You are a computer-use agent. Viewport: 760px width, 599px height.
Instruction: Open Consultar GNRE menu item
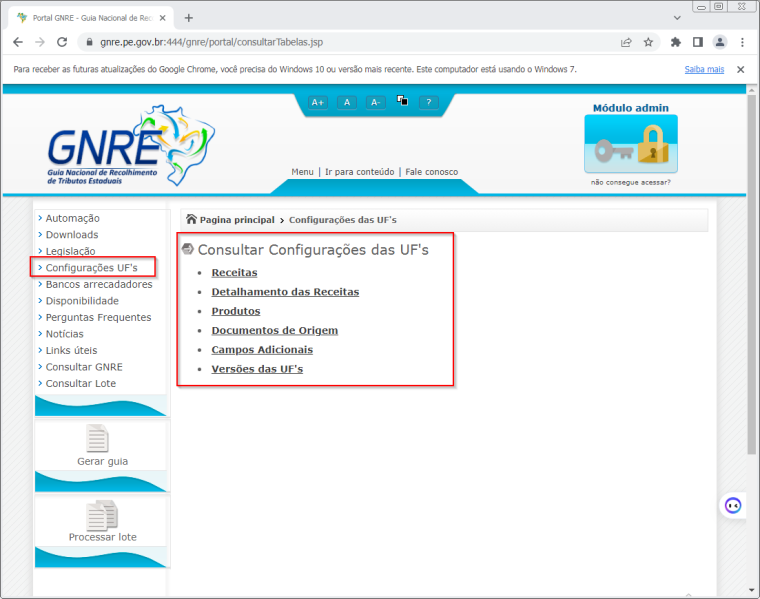[84, 367]
